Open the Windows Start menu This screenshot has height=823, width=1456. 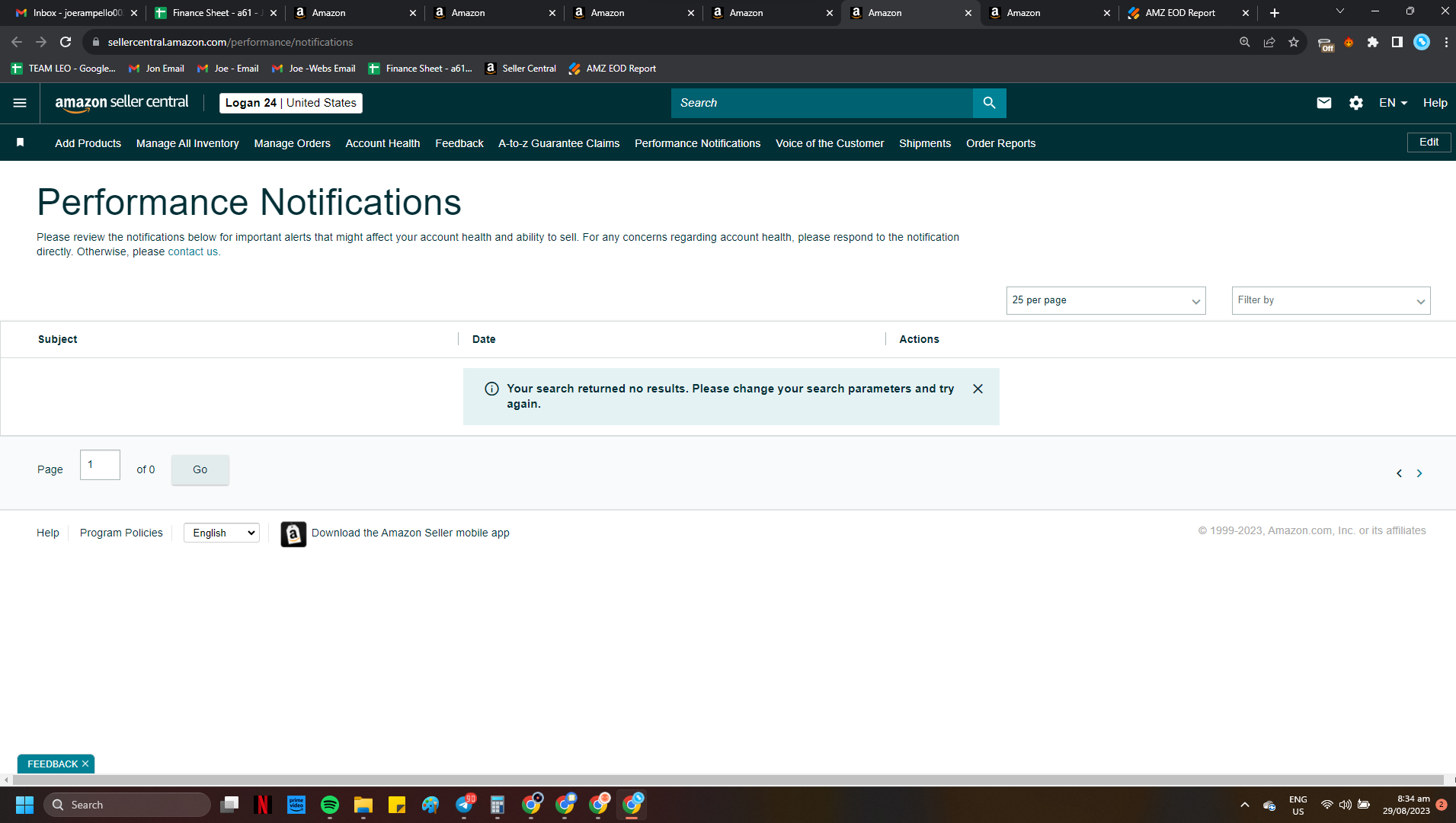tap(24, 805)
